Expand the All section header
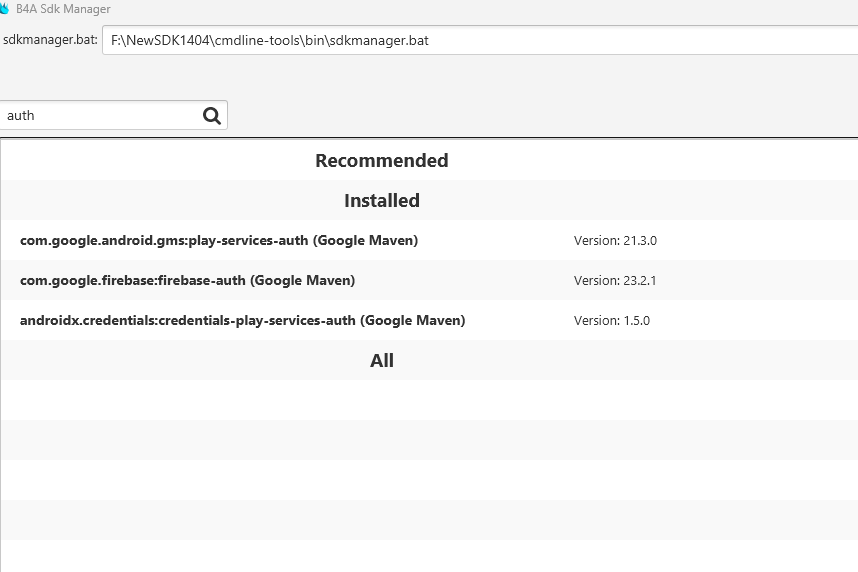This screenshot has width=858, height=572. [x=381, y=360]
